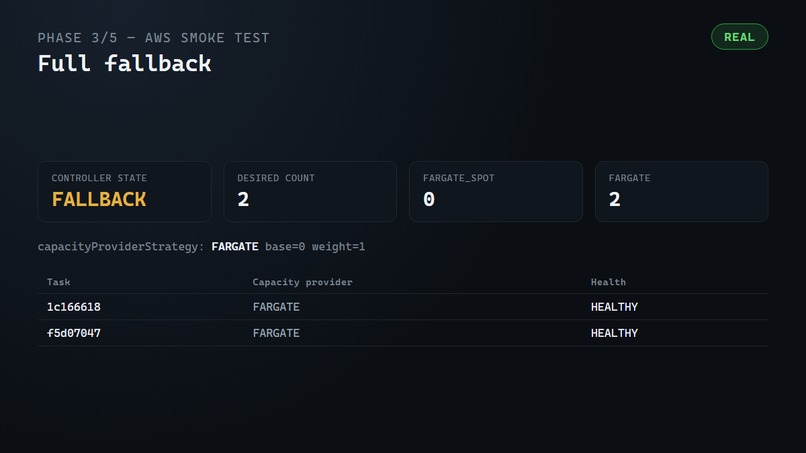
Task: Select task f5d07047
Action: point(74,333)
